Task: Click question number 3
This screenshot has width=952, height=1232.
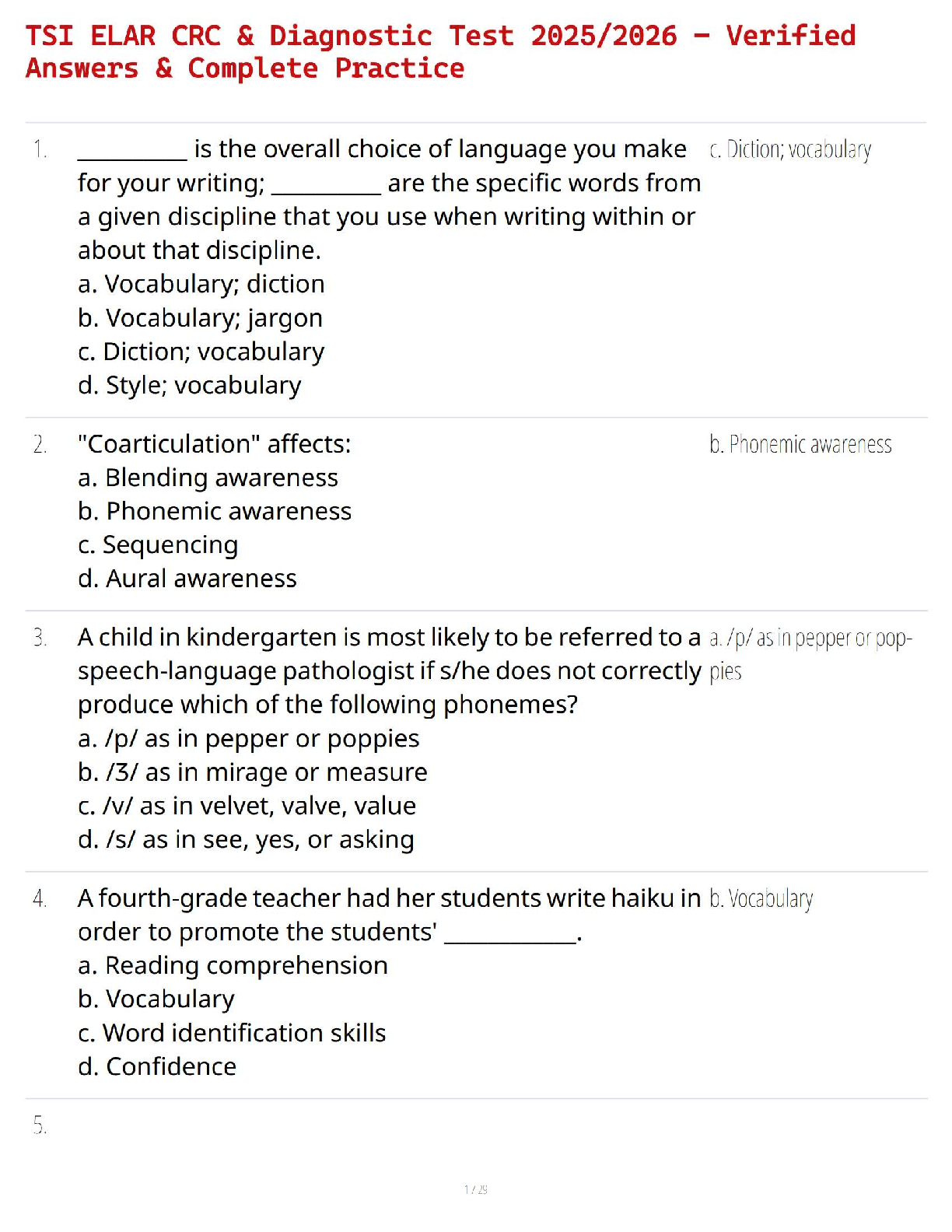Action: 40,638
